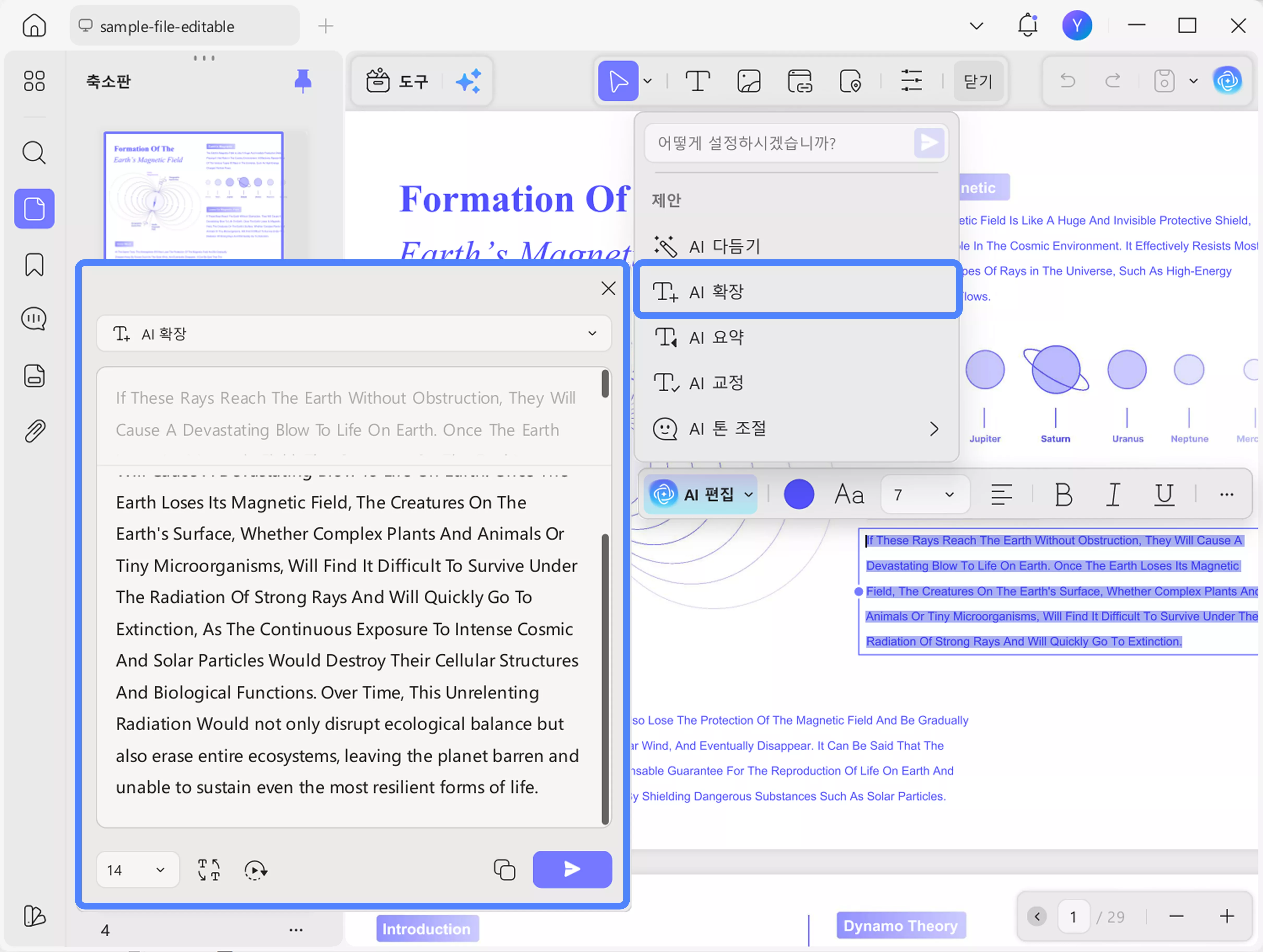
Task: Select the image insert tool icon
Action: 749,81
